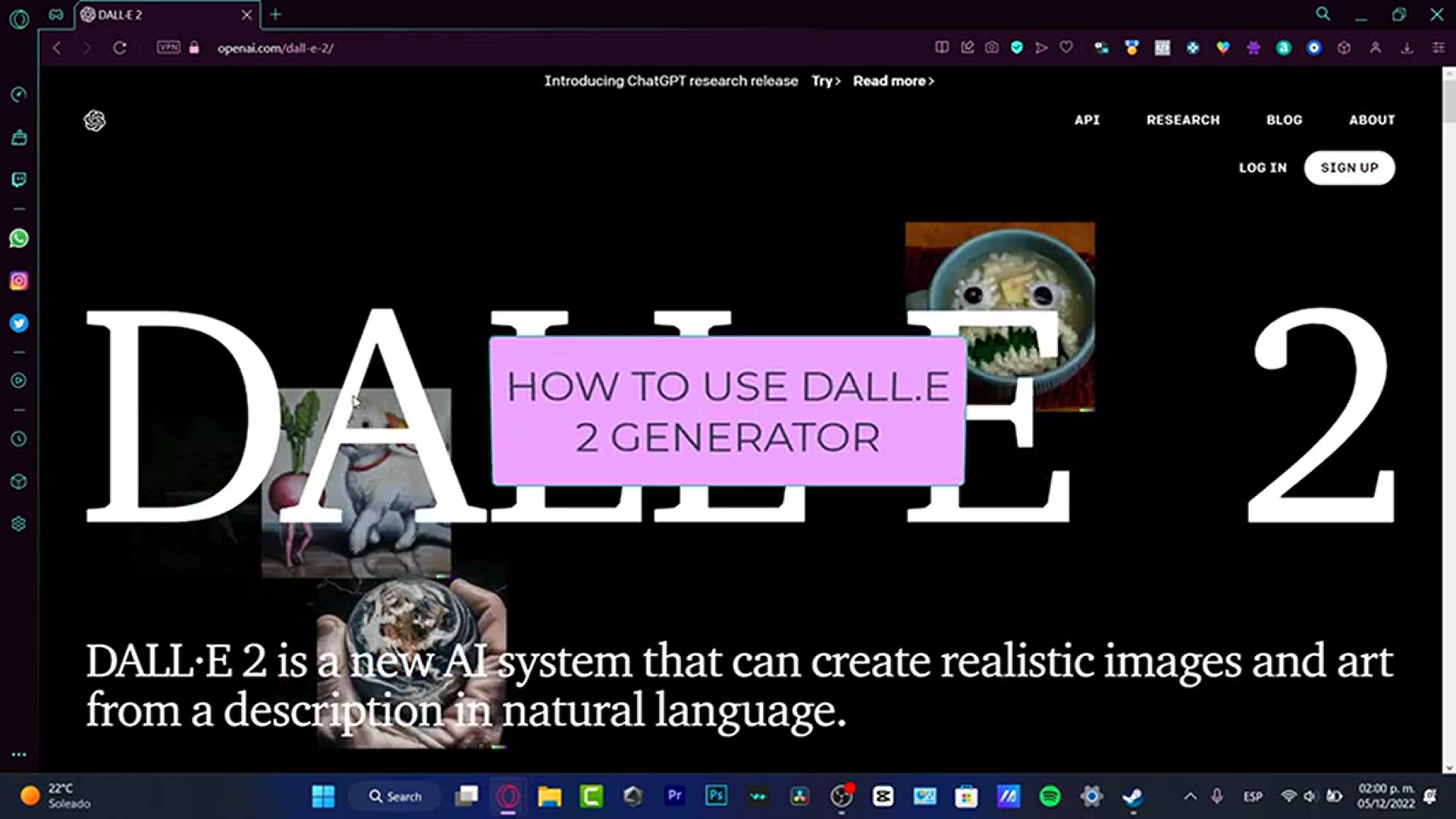Open Premiere Pro from taskbar

[x=674, y=795]
